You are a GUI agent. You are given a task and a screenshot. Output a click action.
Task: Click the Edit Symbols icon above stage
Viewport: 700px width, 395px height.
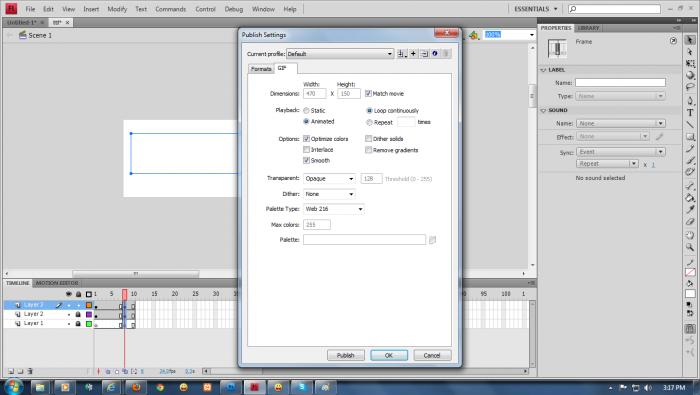click(473, 35)
